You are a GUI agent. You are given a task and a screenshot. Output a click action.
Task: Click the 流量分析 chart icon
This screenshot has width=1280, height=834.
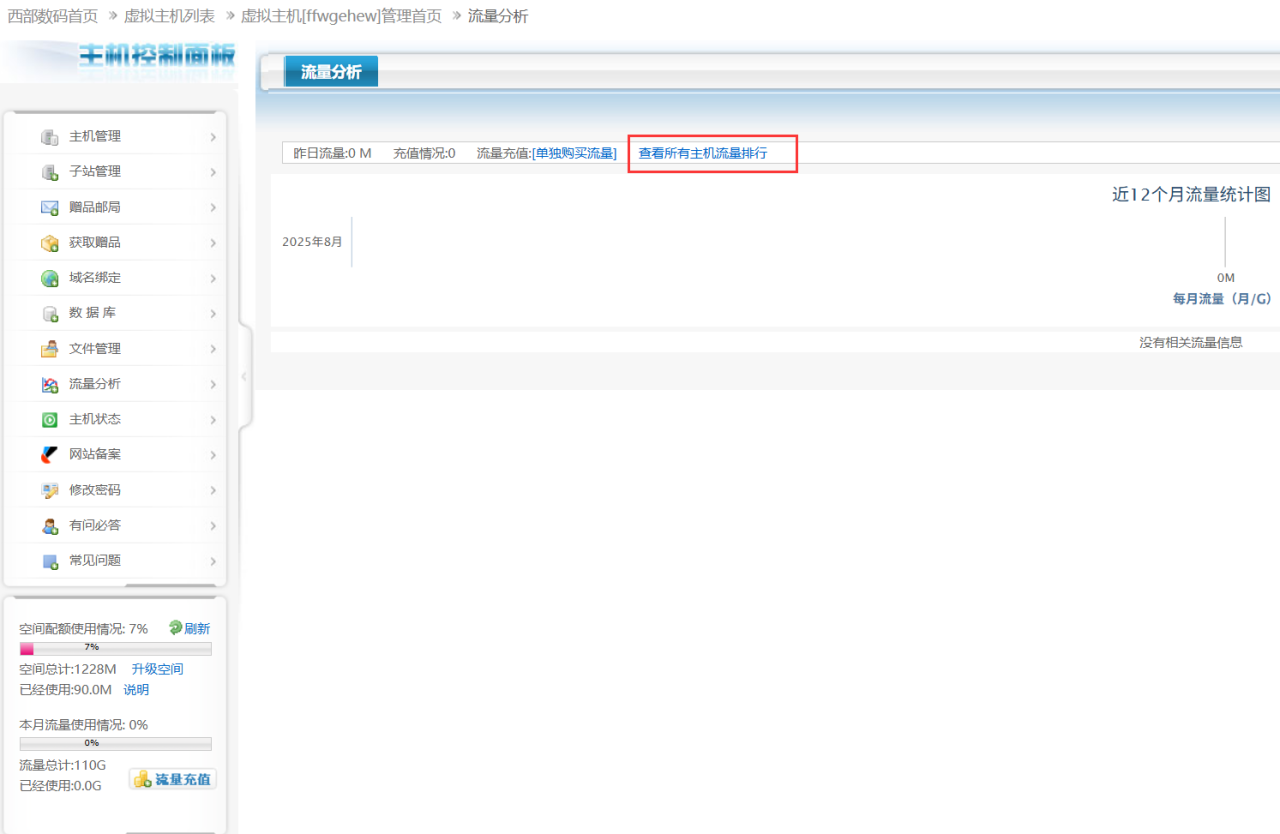(49, 385)
